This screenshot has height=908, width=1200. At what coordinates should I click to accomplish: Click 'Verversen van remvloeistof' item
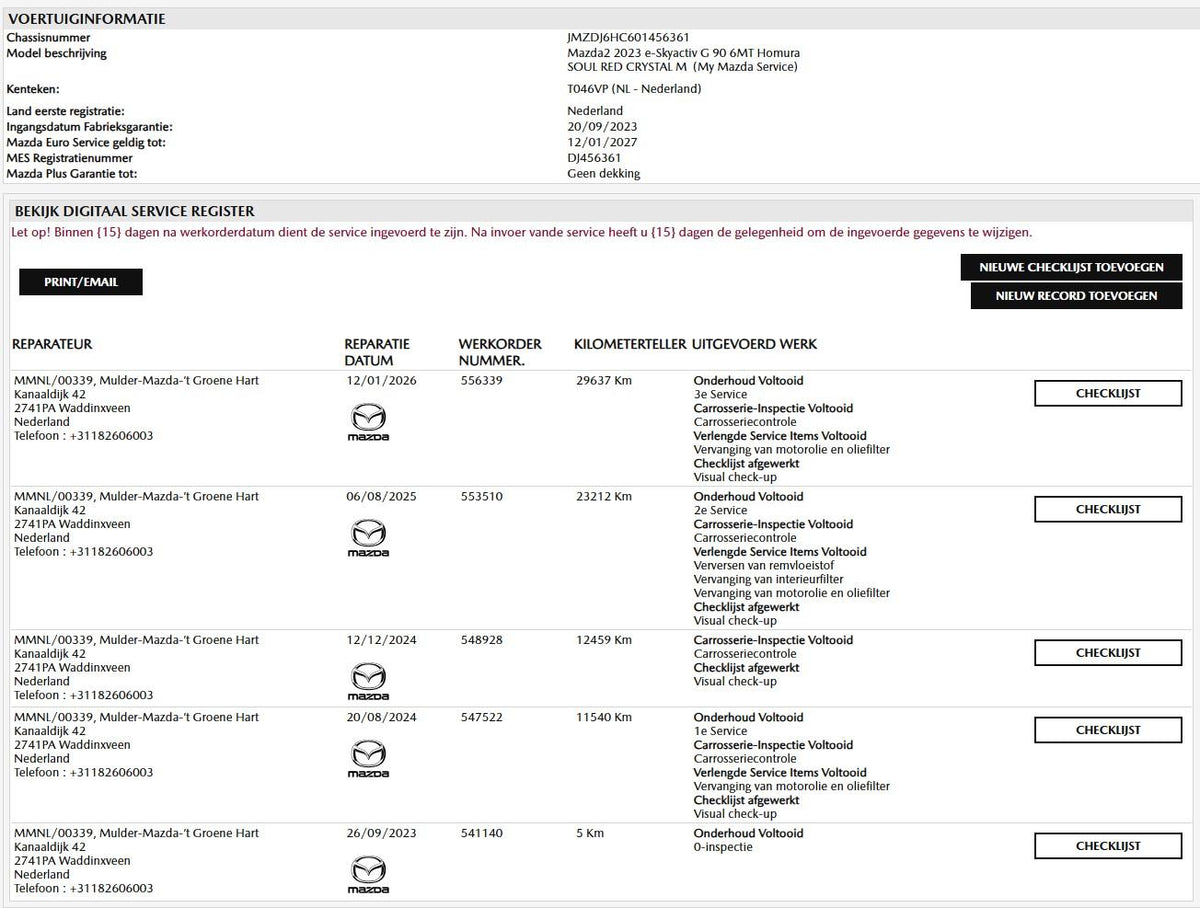(x=764, y=566)
